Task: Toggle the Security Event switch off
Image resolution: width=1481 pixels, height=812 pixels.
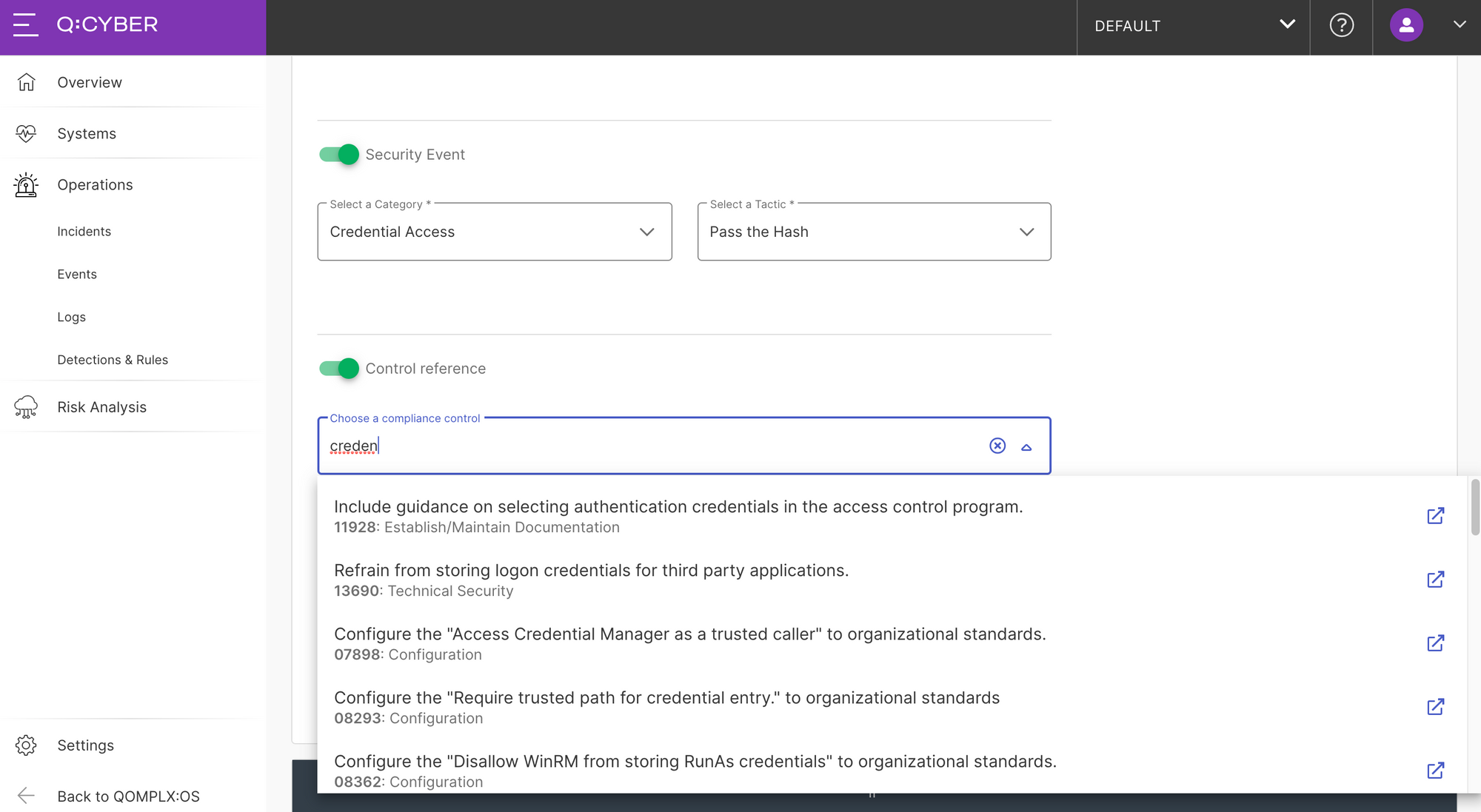Action: [x=339, y=154]
